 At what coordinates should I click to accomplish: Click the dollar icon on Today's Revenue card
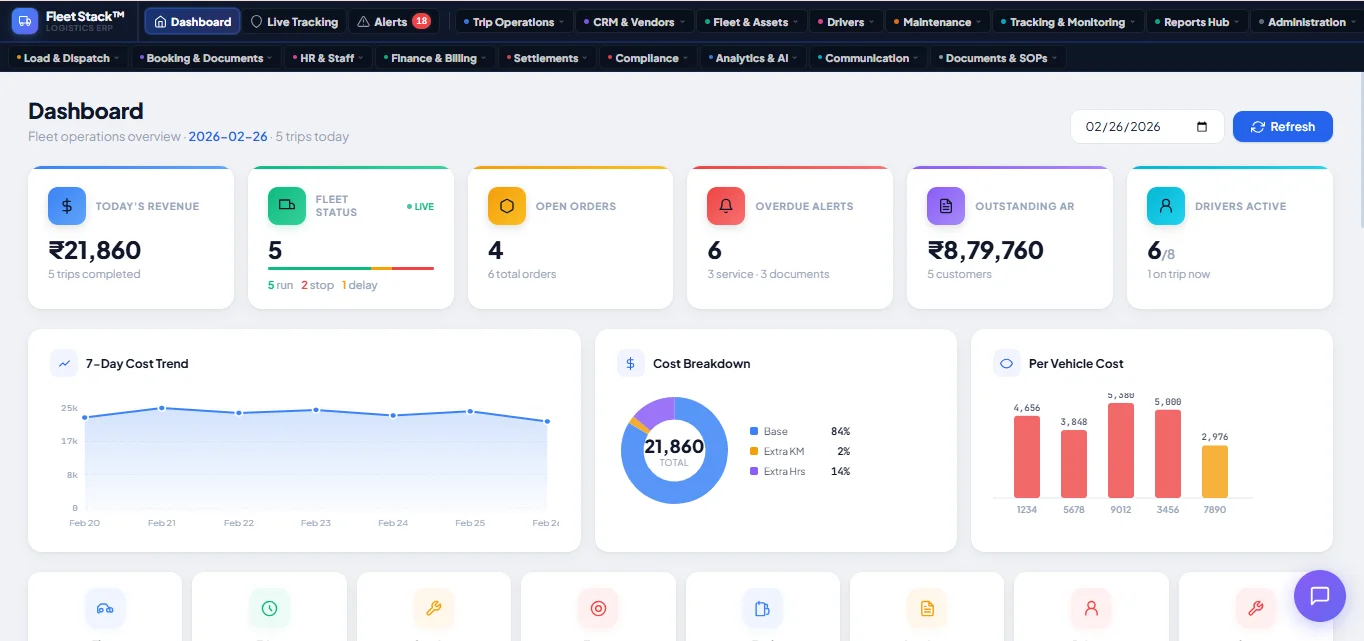click(x=67, y=206)
